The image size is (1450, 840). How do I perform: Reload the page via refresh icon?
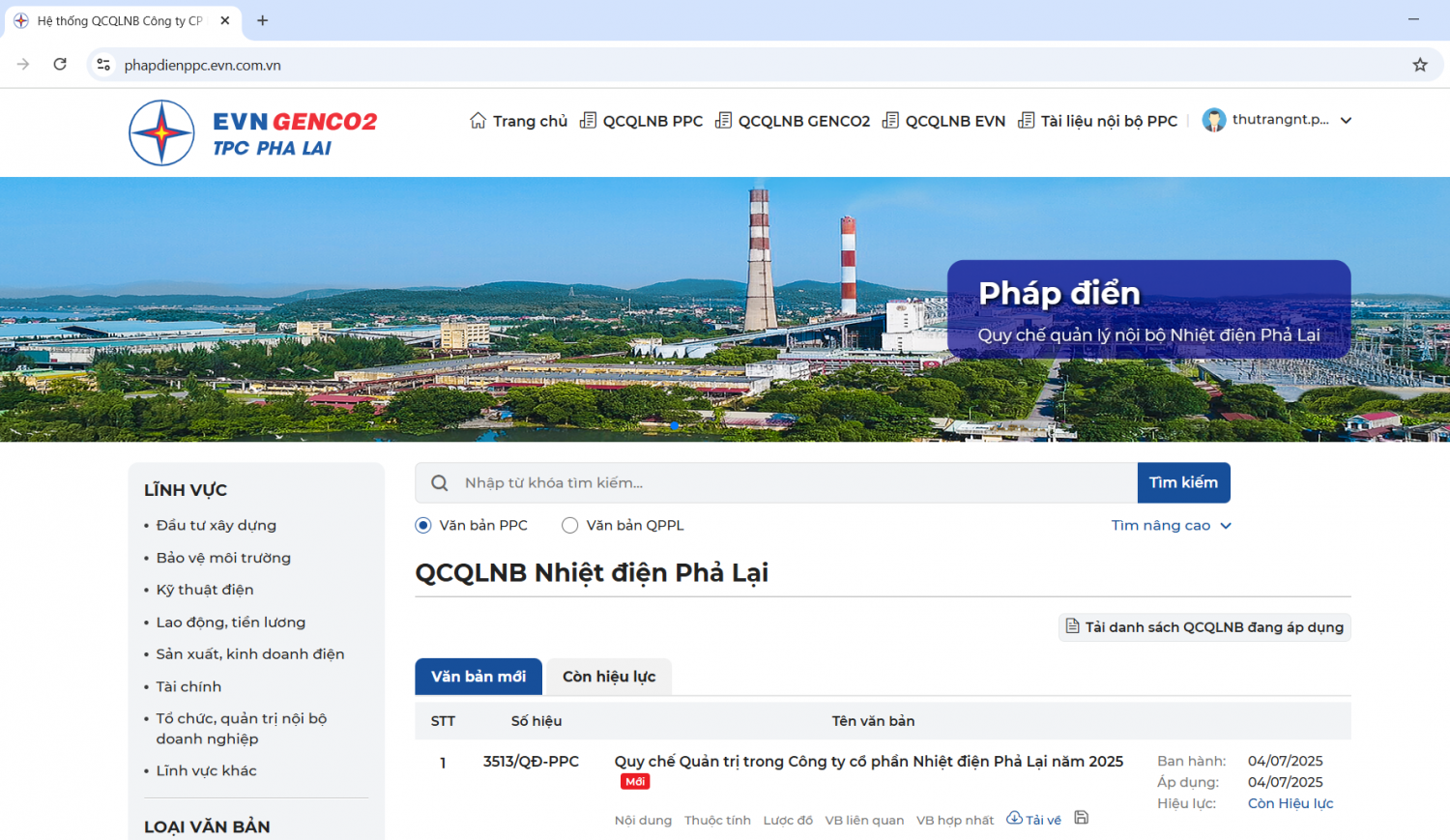coord(60,65)
